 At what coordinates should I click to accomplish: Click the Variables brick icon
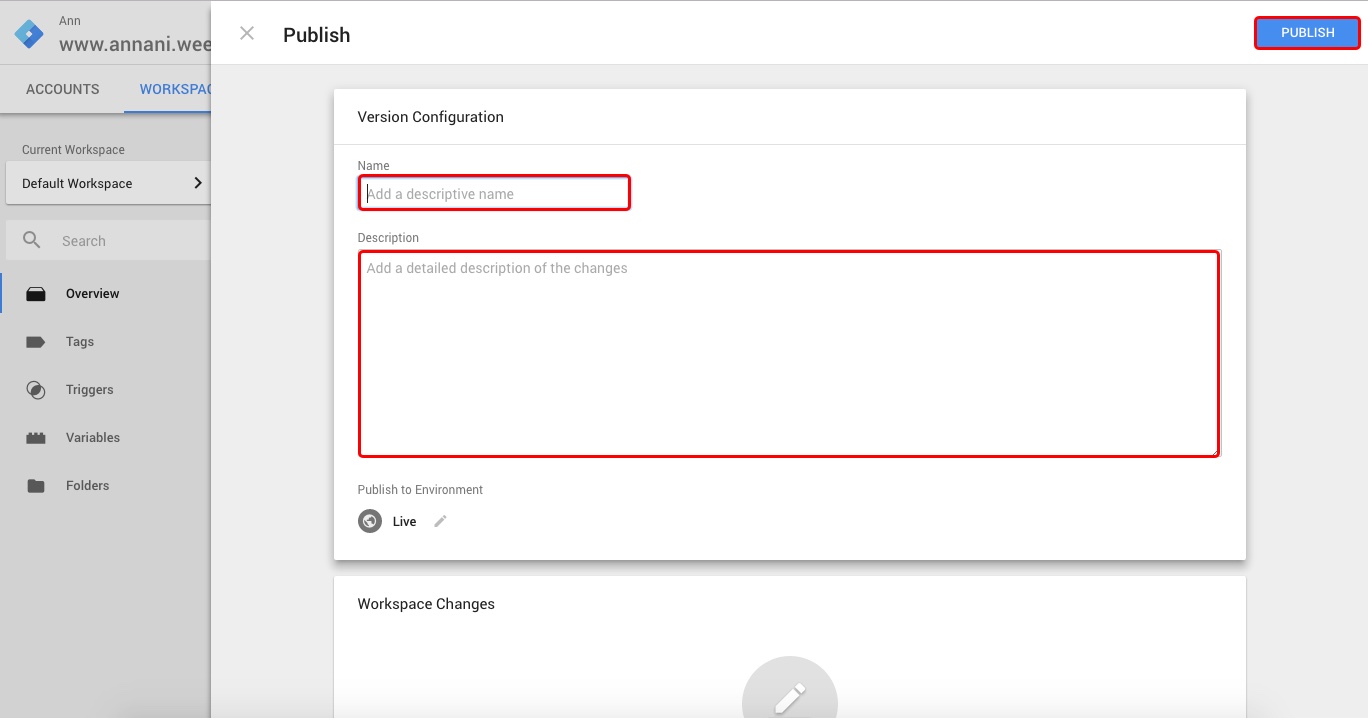36,438
